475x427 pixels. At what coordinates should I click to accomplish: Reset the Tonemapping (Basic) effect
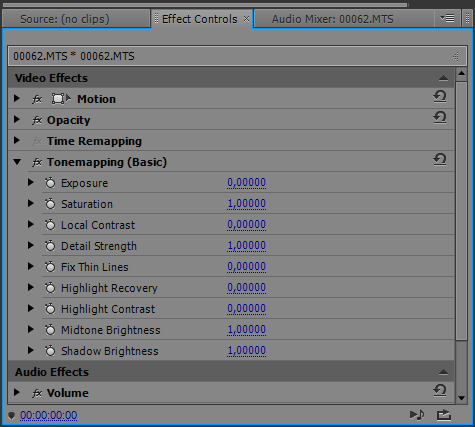[x=440, y=160]
